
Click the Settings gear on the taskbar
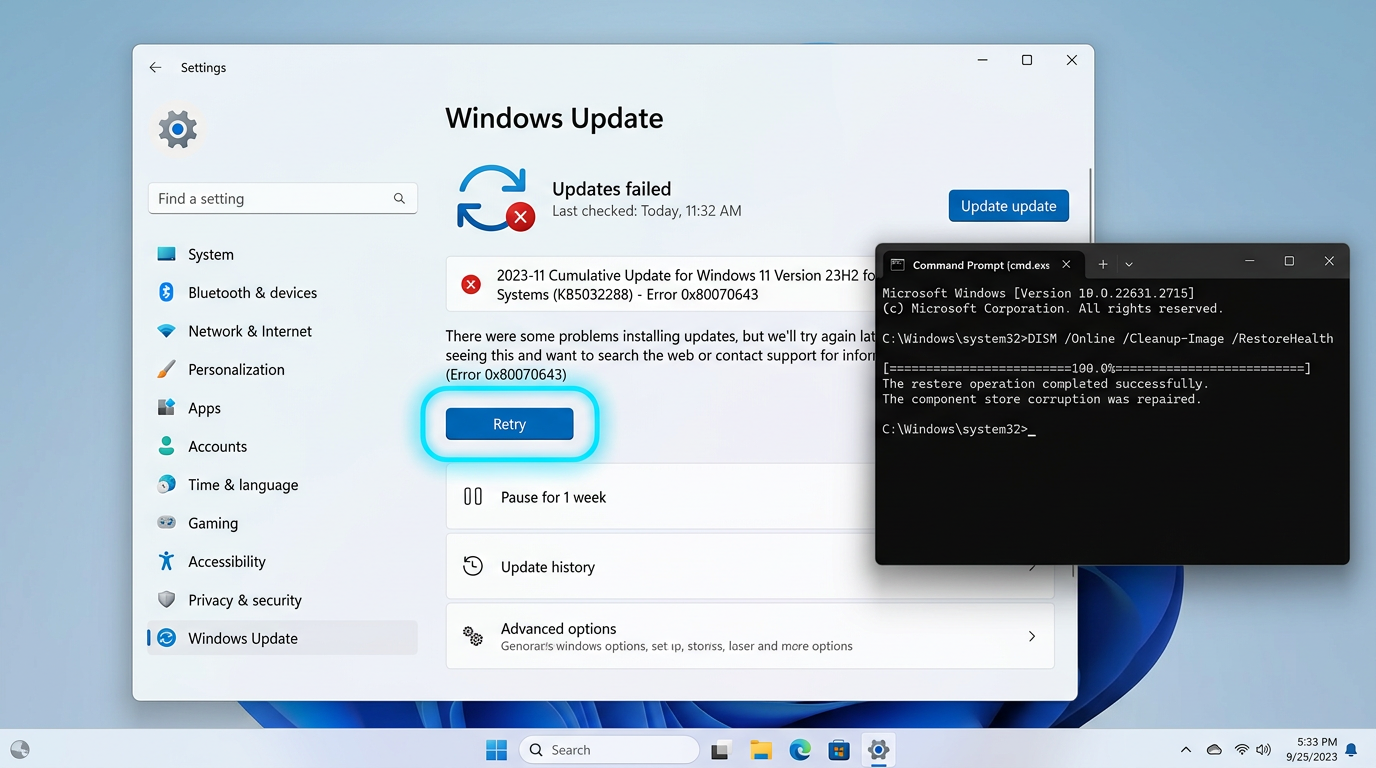click(x=878, y=749)
